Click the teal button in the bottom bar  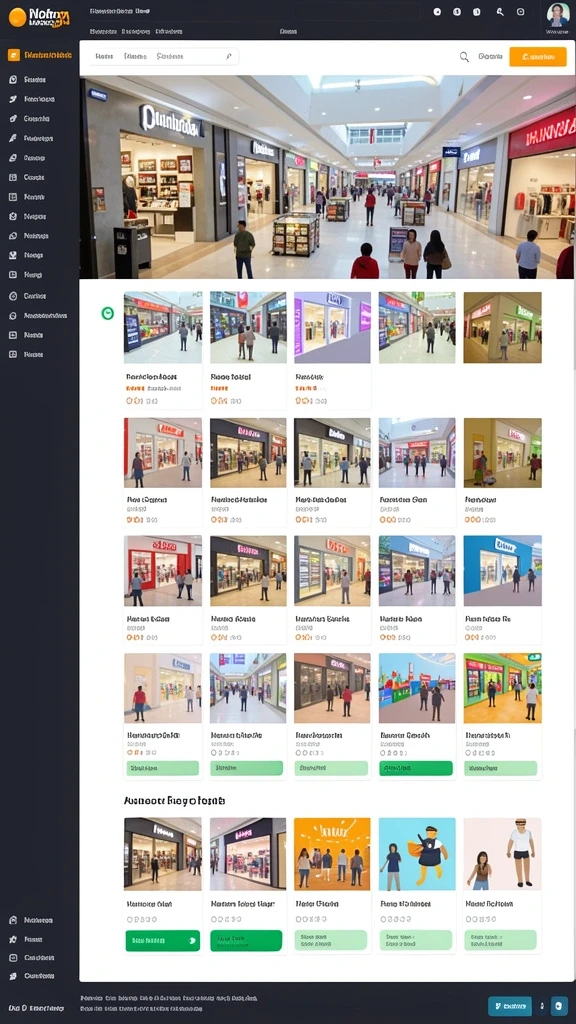pyautogui.click(x=510, y=1006)
